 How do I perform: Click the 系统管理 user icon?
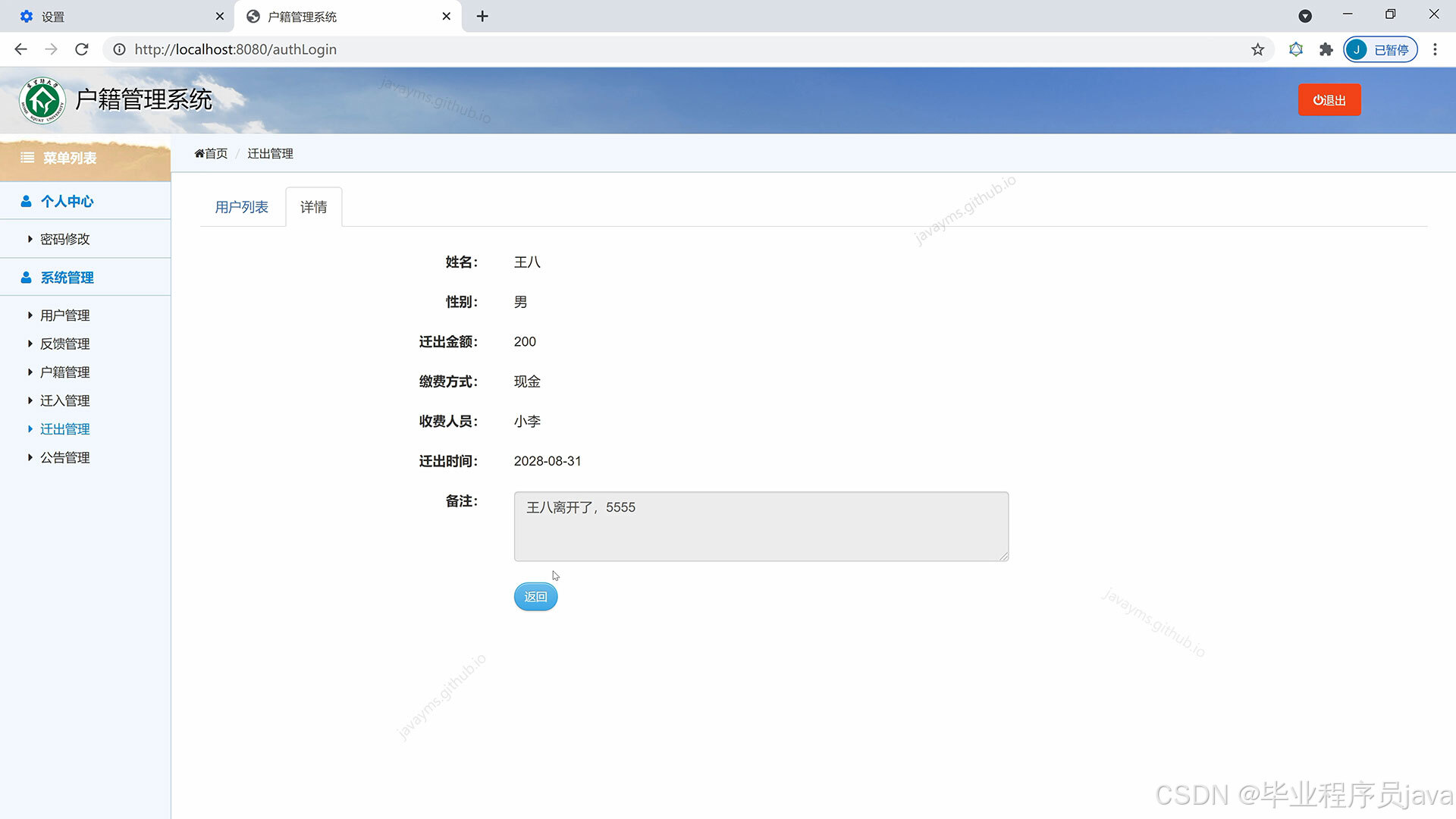(x=26, y=278)
